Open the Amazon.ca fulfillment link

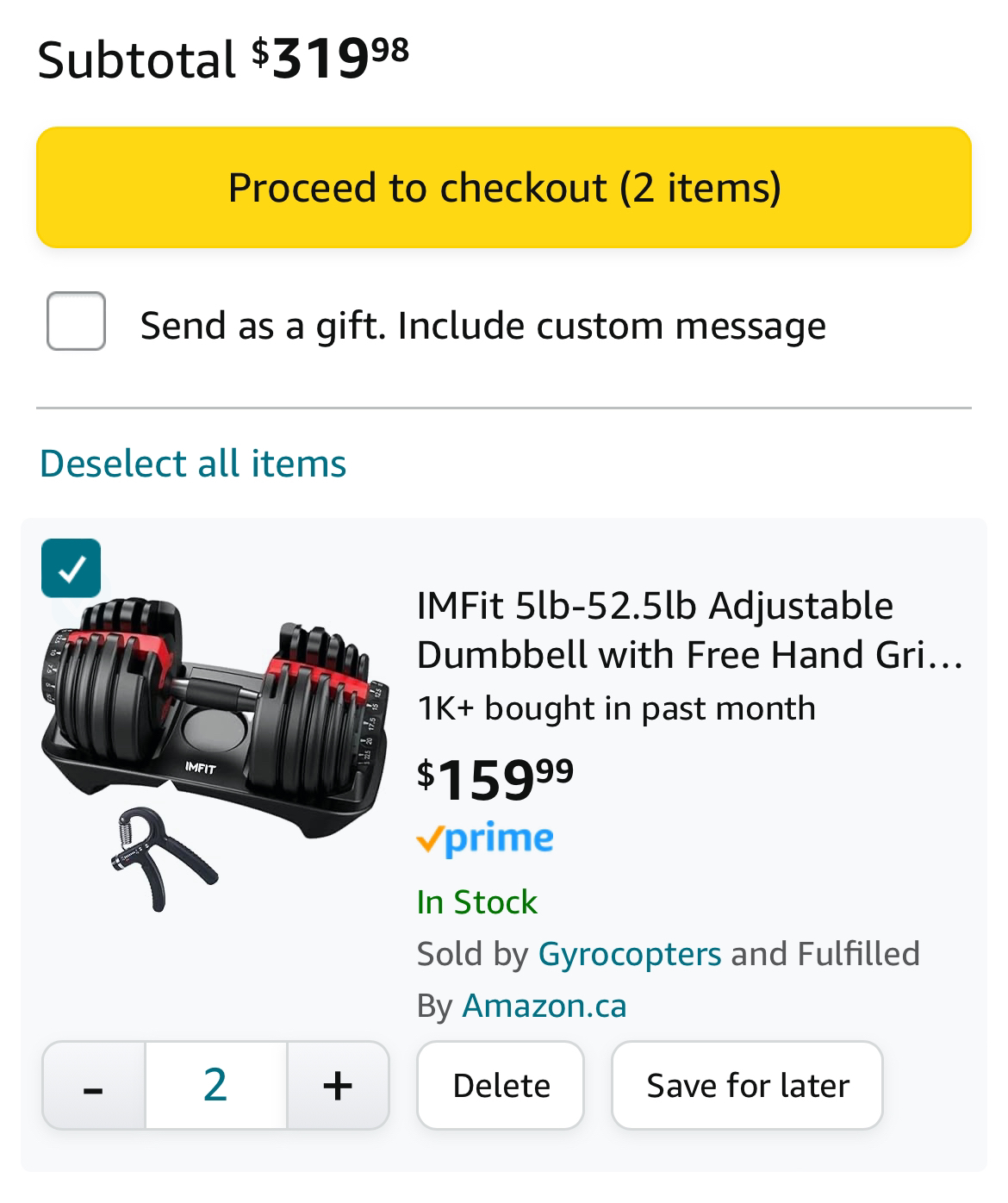(544, 1004)
